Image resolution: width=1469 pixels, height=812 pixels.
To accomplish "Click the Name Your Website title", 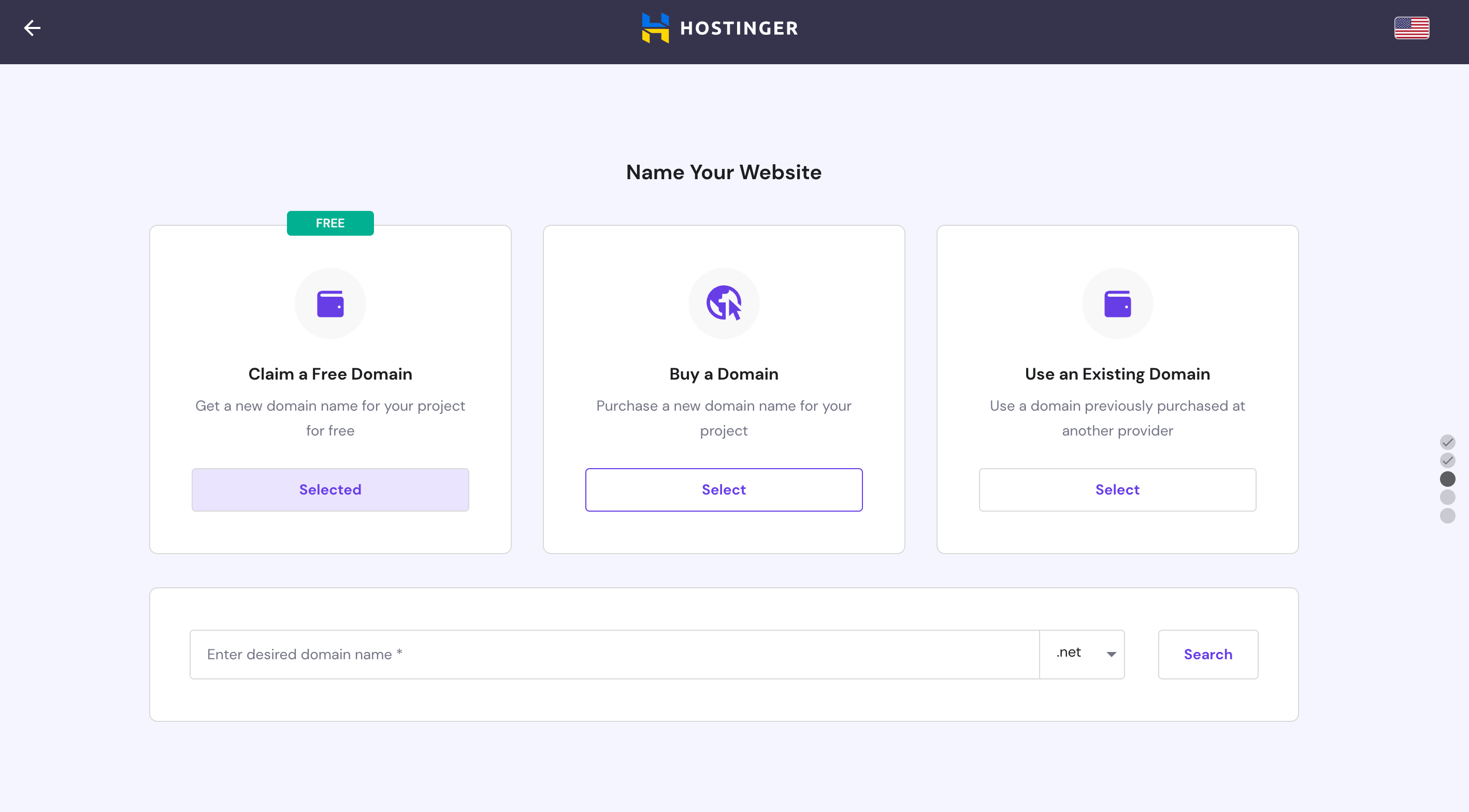I will pos(724,172).
